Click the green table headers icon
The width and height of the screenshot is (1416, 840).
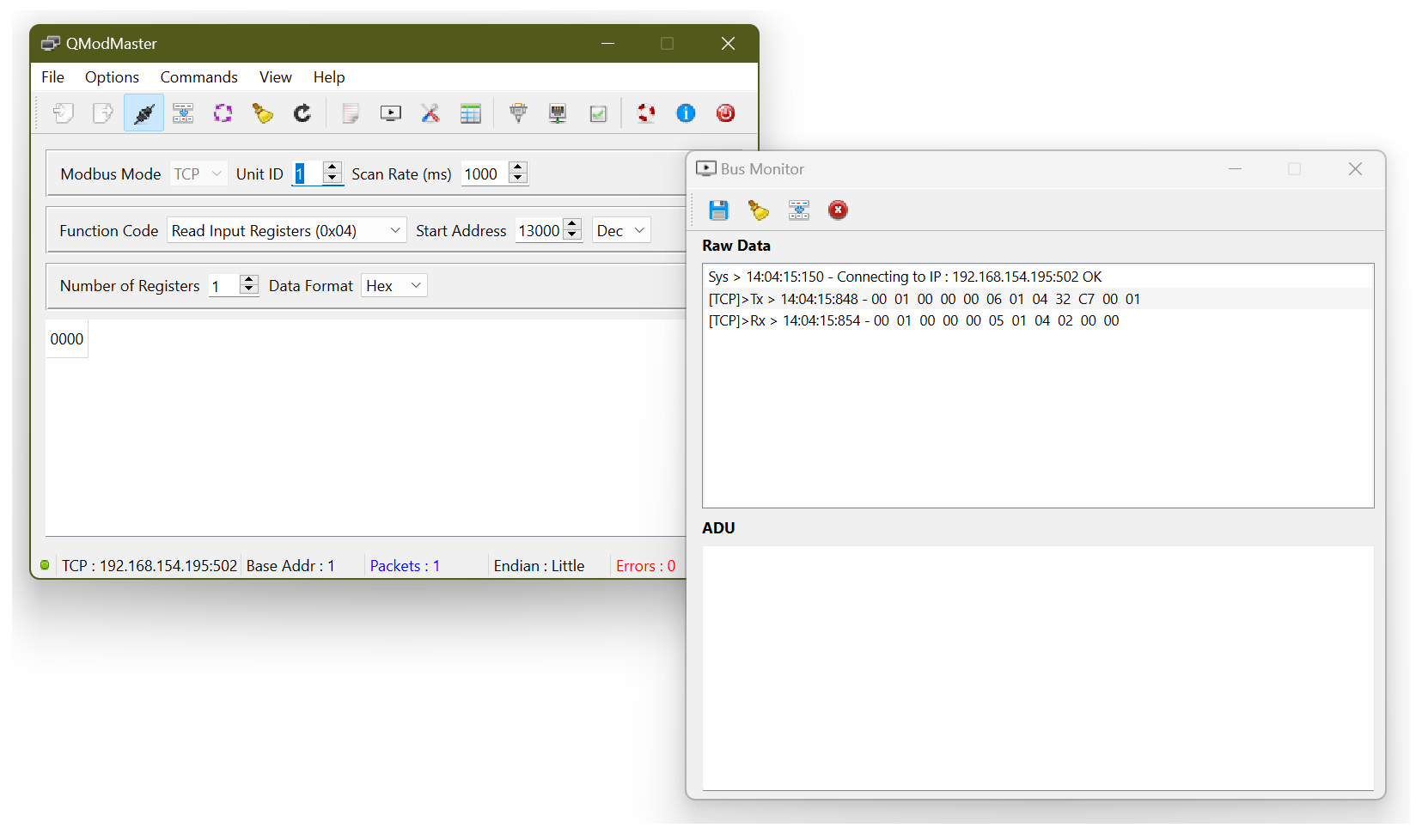471,113
